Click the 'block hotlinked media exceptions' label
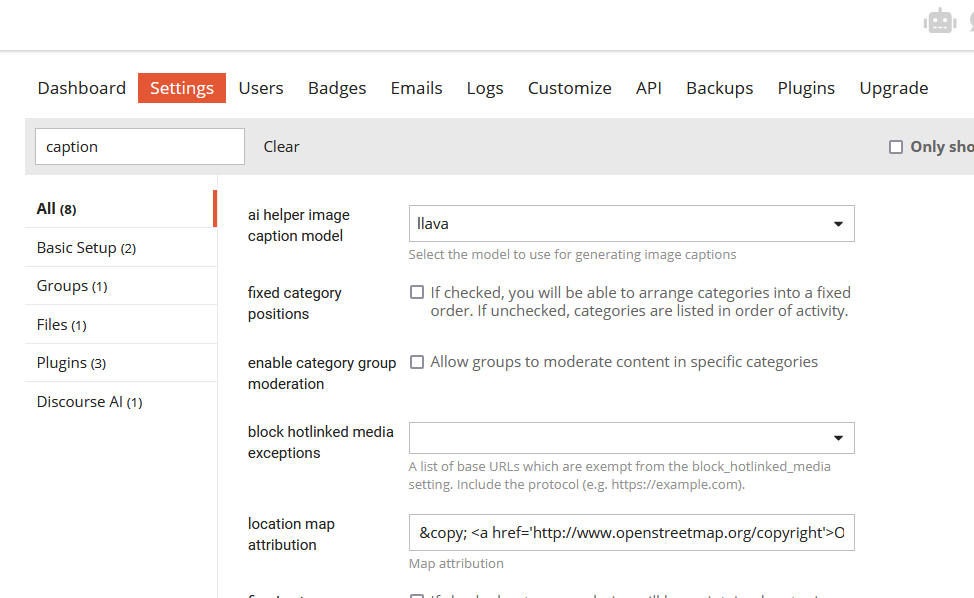Screen dimensions: 974x598 click(321, 442)
